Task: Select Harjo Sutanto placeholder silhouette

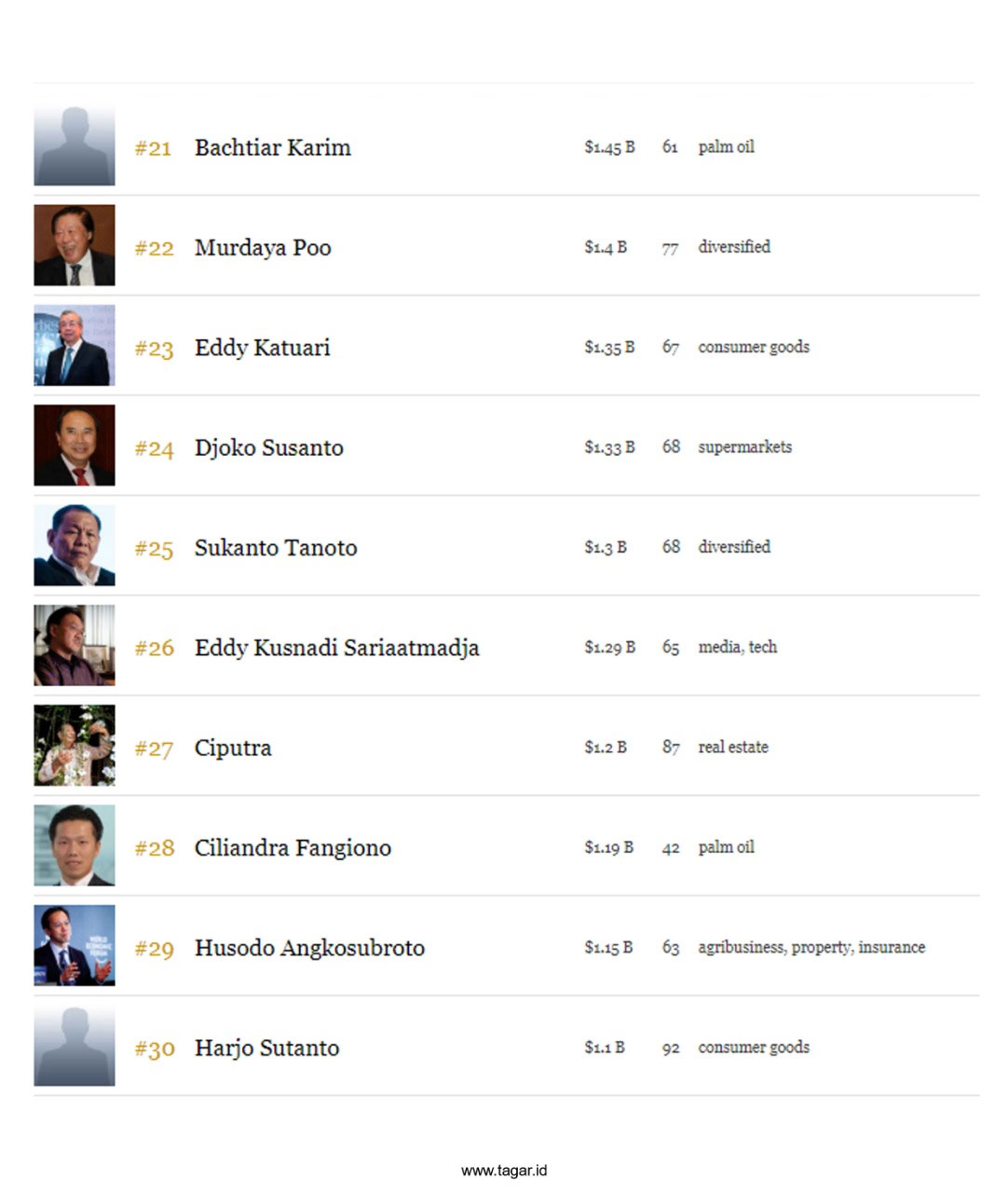Action: [75, 1046]
